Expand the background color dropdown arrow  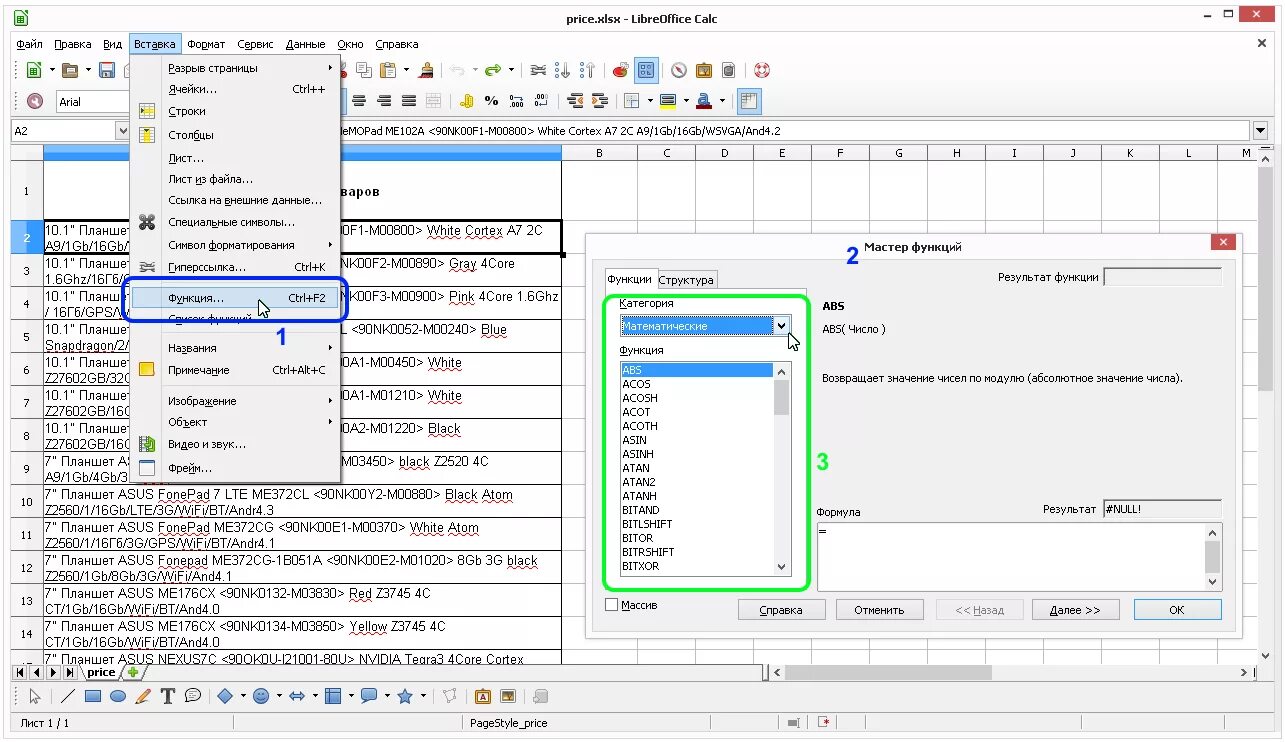tap(685, 101)
